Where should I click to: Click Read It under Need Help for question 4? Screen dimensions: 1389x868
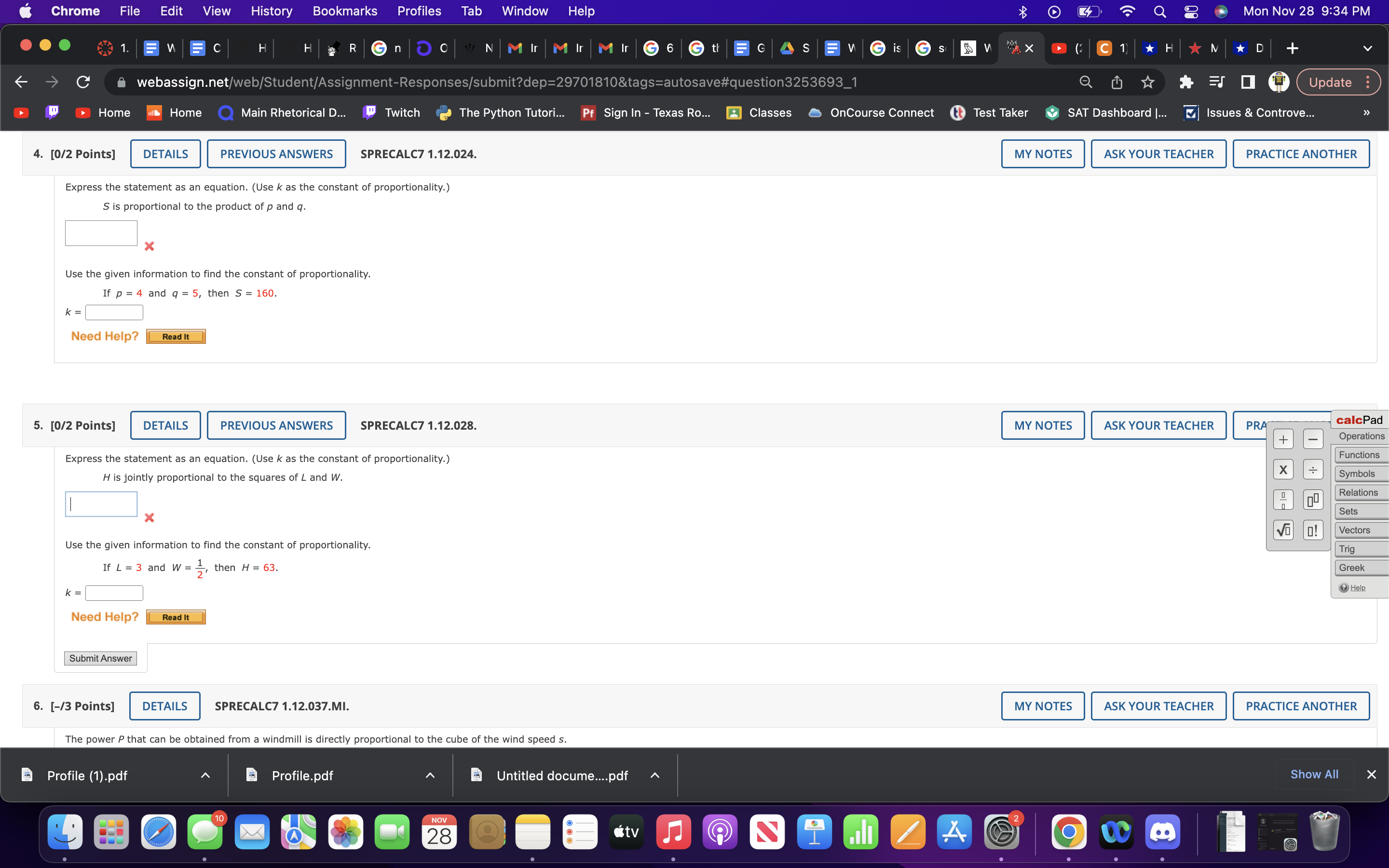tap(175, 336)
